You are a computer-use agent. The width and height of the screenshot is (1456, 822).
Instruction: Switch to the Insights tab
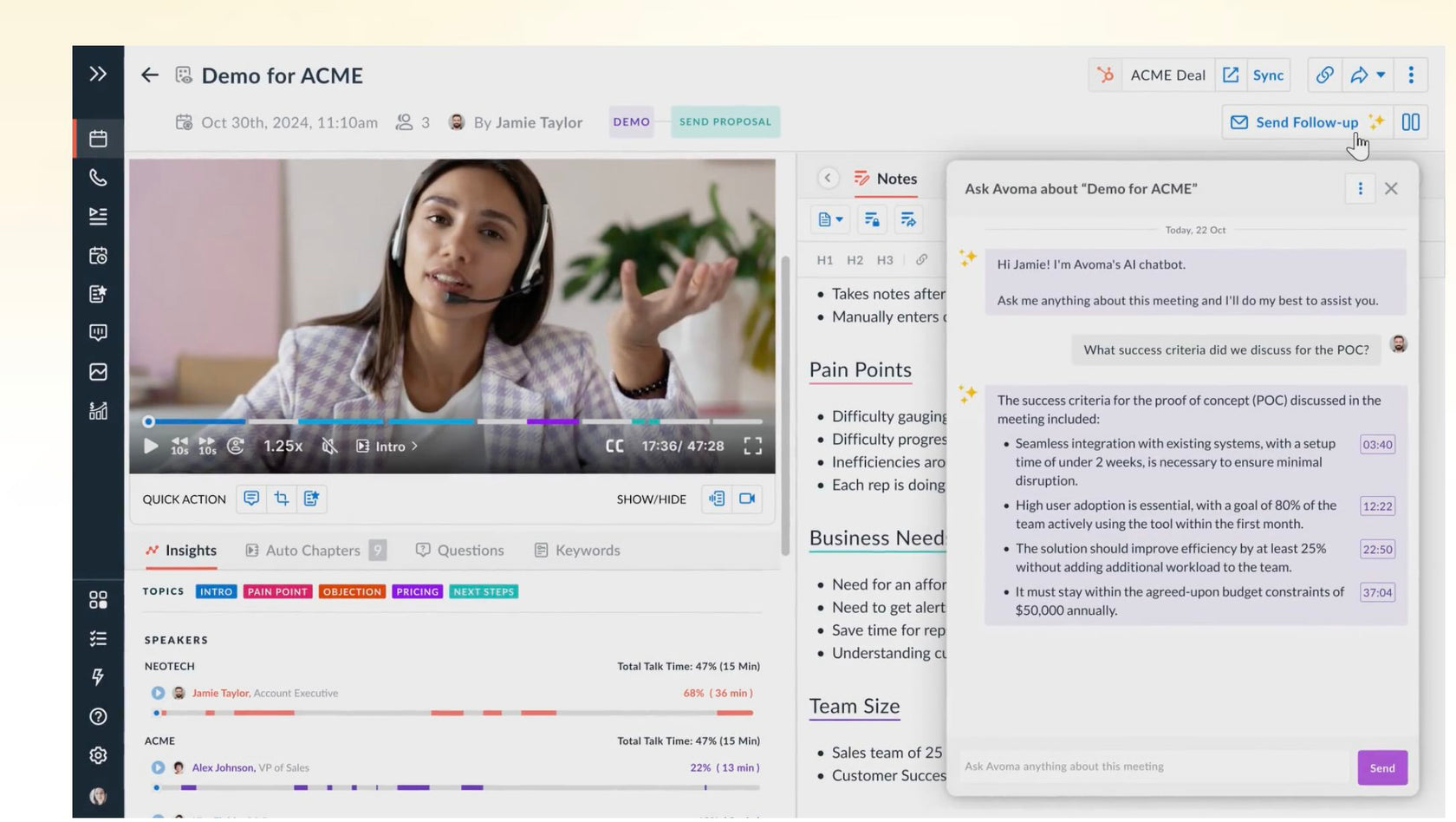click(181, 551)
